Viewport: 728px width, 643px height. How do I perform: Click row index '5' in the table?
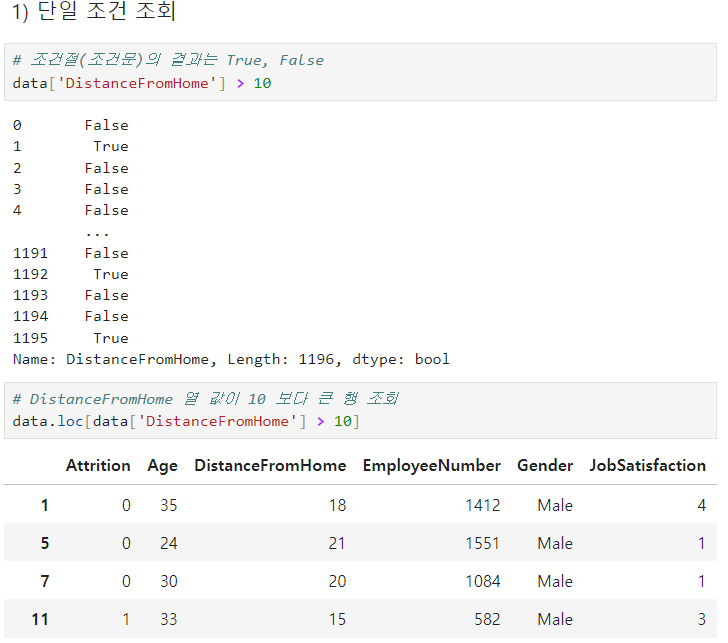[45, 543]
